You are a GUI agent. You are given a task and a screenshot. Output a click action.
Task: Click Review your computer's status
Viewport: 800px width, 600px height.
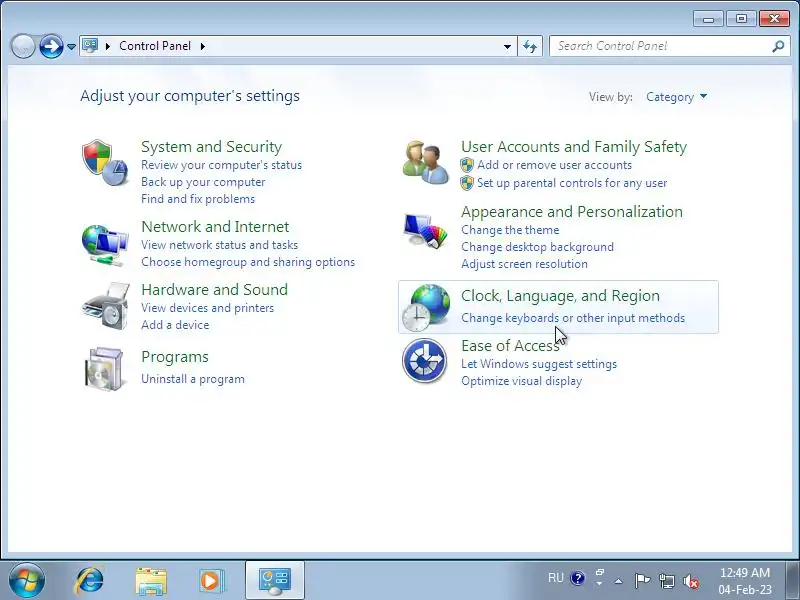point(221,165)
